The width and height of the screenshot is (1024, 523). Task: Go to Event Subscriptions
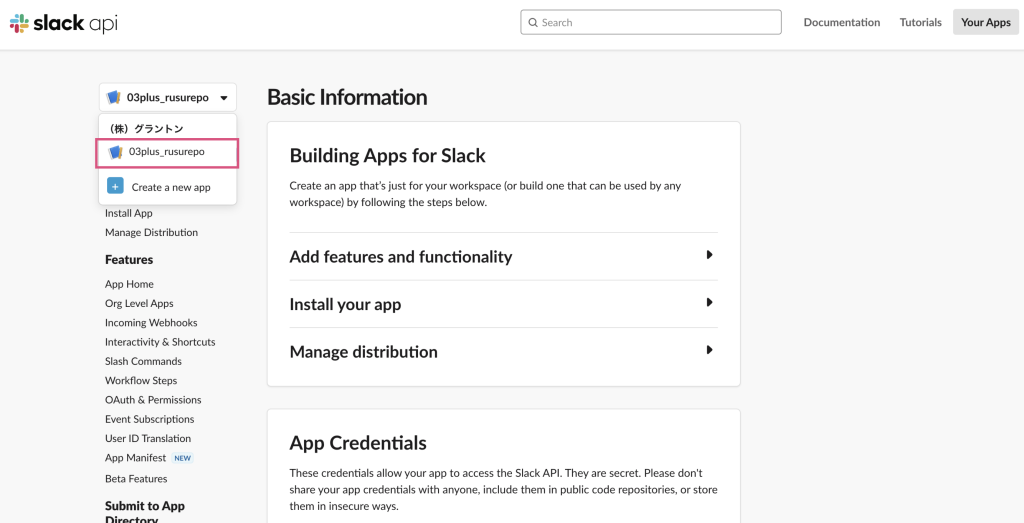tap(149, 419)
